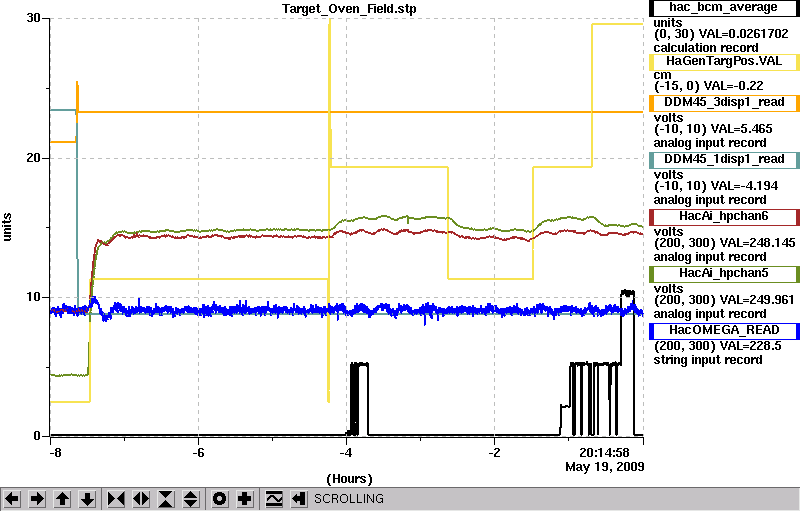
Task: Click the Target_Oven_Field.stp graph title
Action: [349, 9]
